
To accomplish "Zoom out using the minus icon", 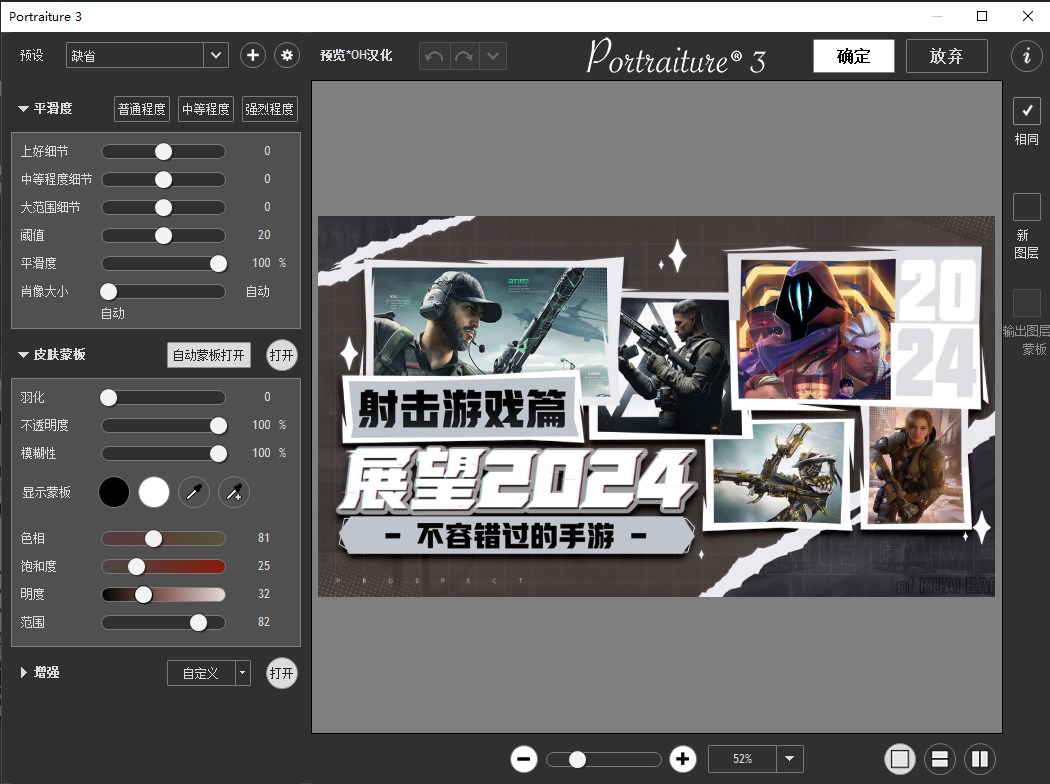I will pyautogui.click(x=523, y=759).
